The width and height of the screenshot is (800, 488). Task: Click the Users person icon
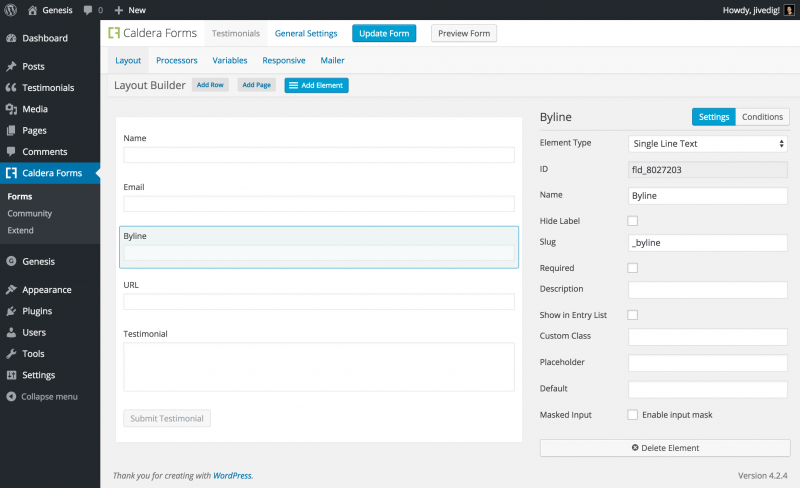[11, 332]
